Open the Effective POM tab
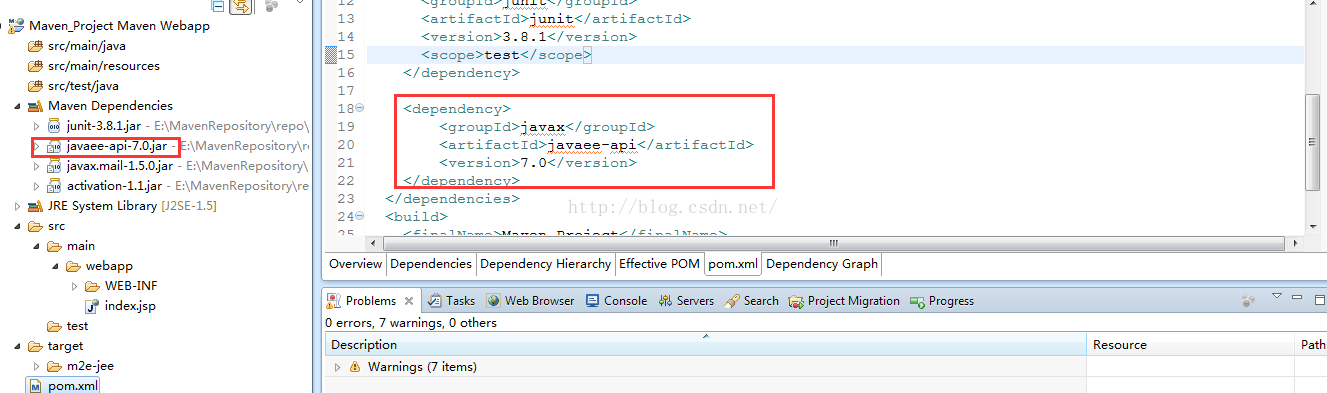The image size is (1327, 393). pyautogui.click(x=659, y=264)
